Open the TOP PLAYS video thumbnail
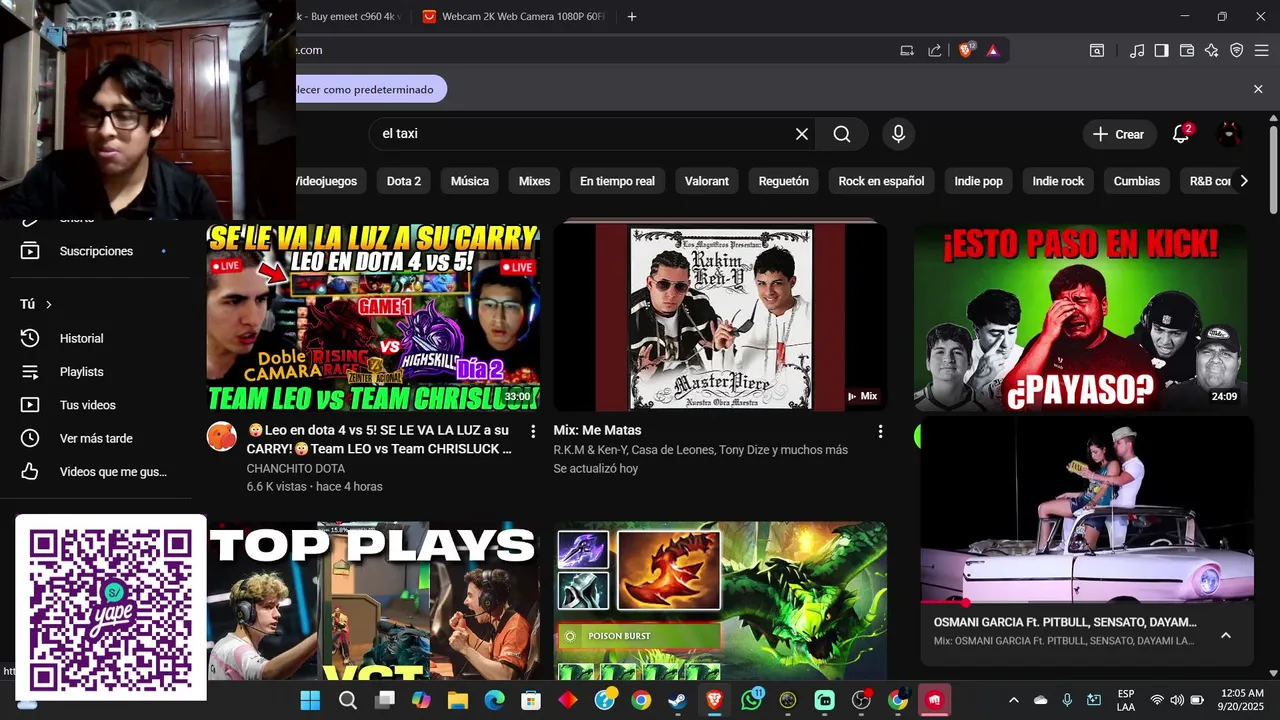 tap(373, 601)
